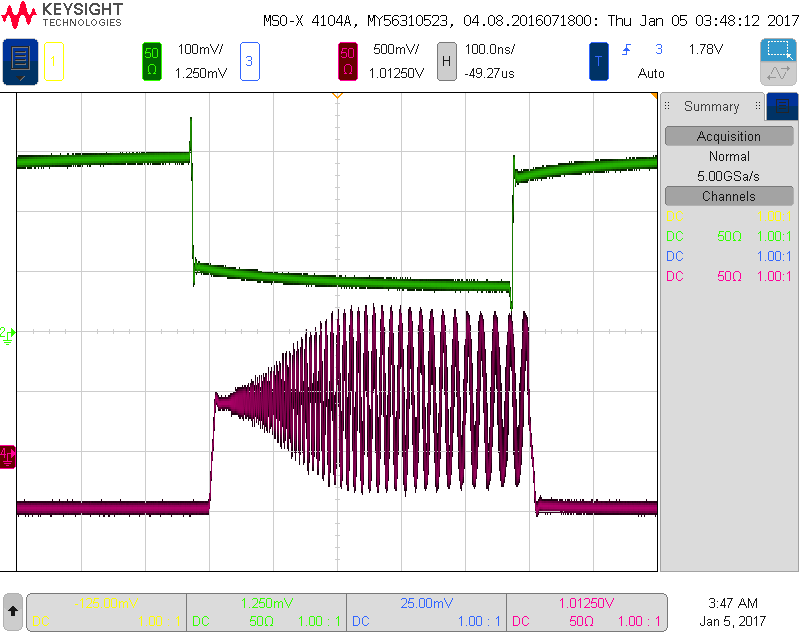Click the Acquisition section header

pyautogui.click(x=729, y=136)
